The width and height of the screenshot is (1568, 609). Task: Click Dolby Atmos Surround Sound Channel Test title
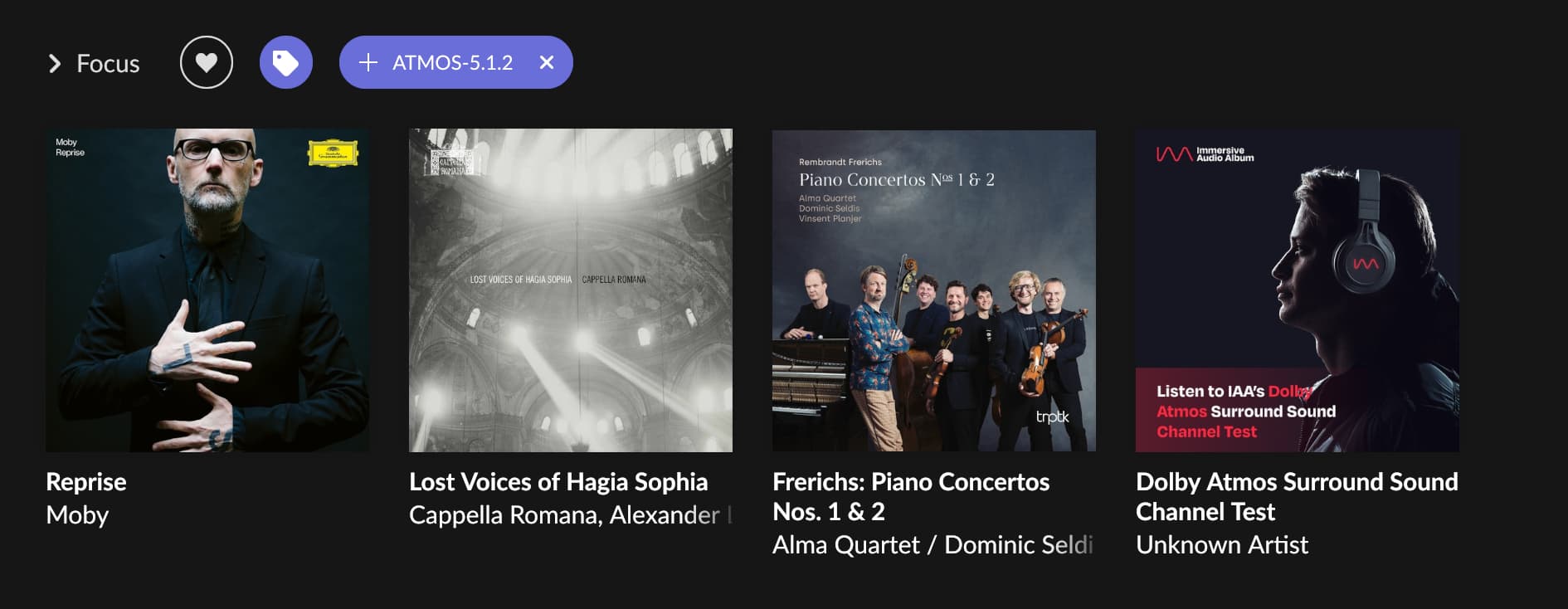pyautogui.click(x=1296, y=496)
